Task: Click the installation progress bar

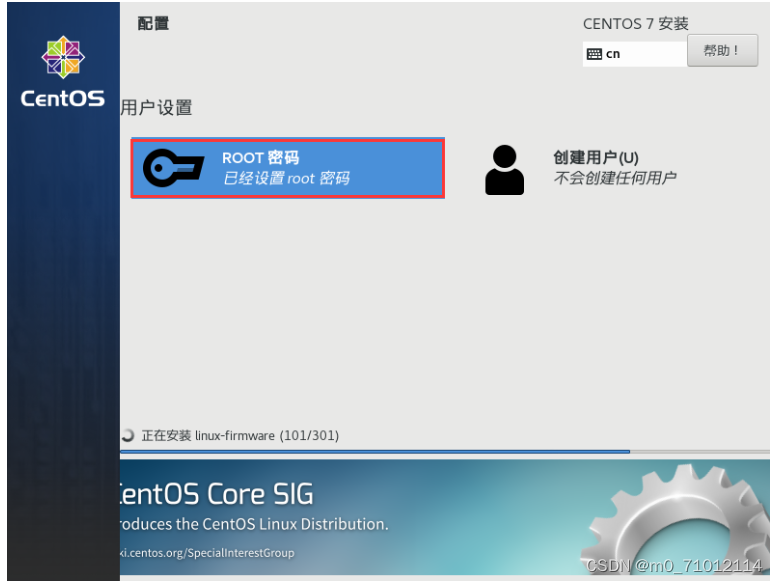Action: point(445,452)
